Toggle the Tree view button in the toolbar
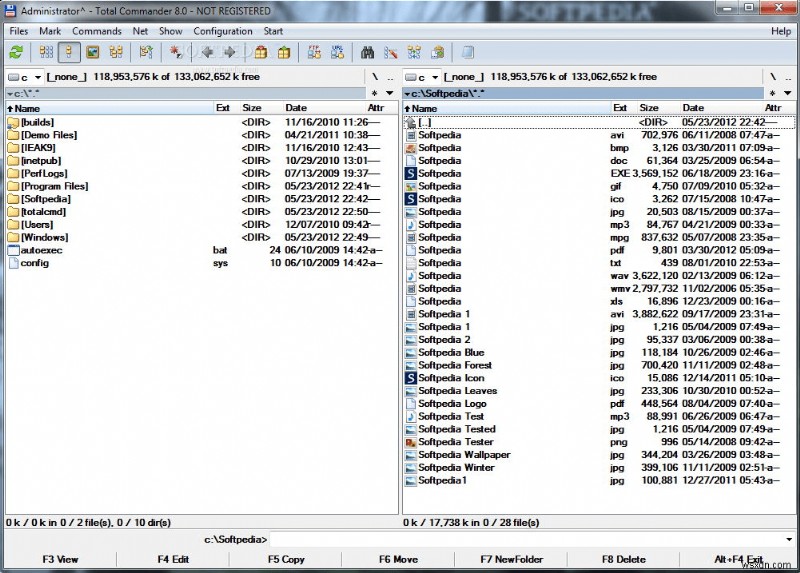This screenshot has width=800, height=573. click(116, 52)
